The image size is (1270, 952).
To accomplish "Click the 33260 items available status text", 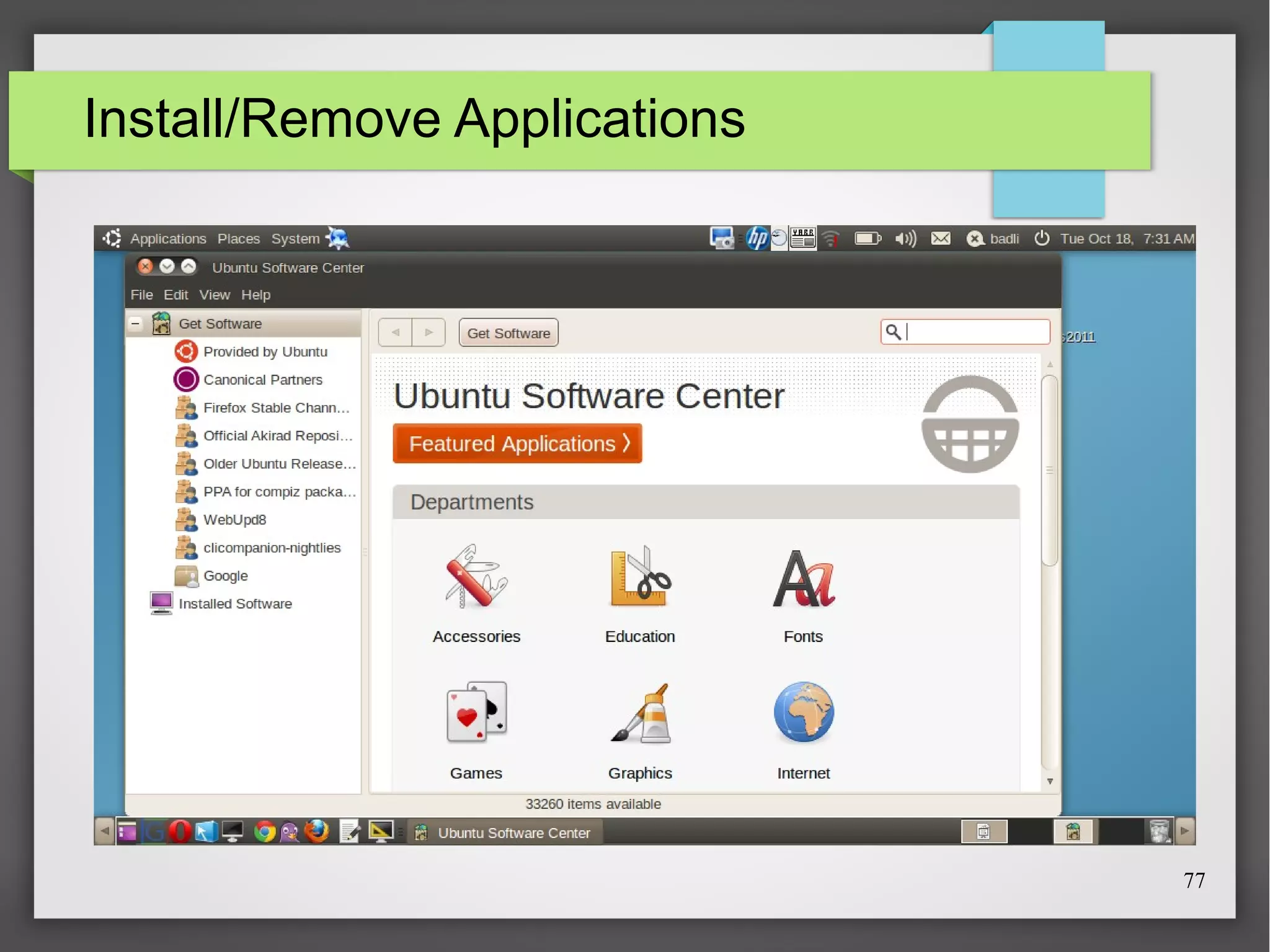I will 593,804.
